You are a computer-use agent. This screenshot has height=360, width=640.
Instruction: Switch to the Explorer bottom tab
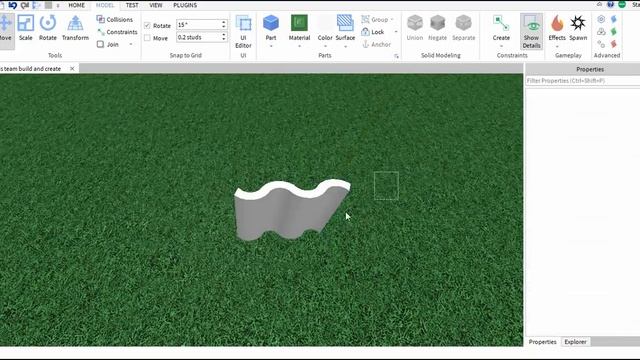576,342
